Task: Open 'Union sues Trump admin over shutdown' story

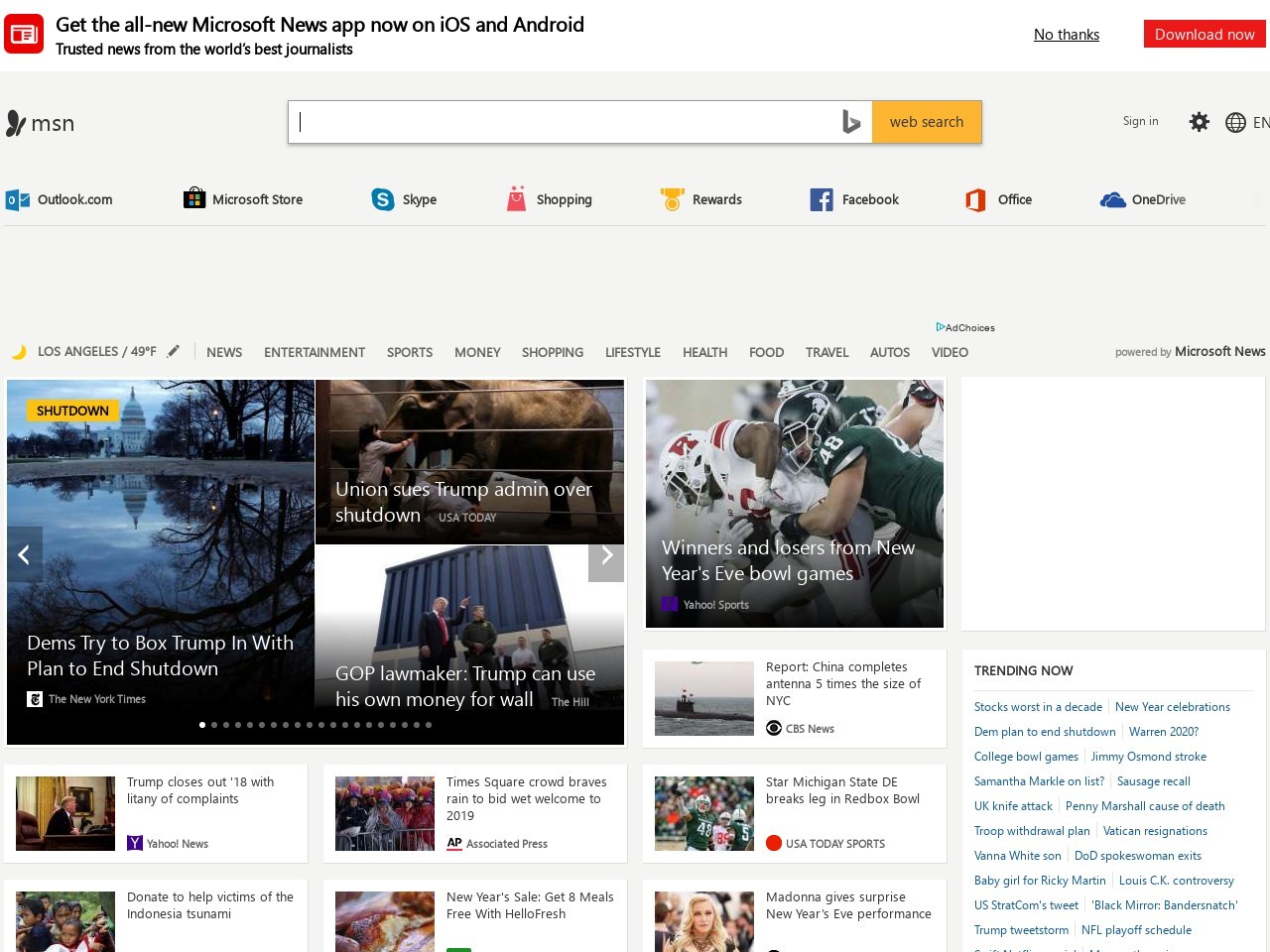Action: click(463, 502)
